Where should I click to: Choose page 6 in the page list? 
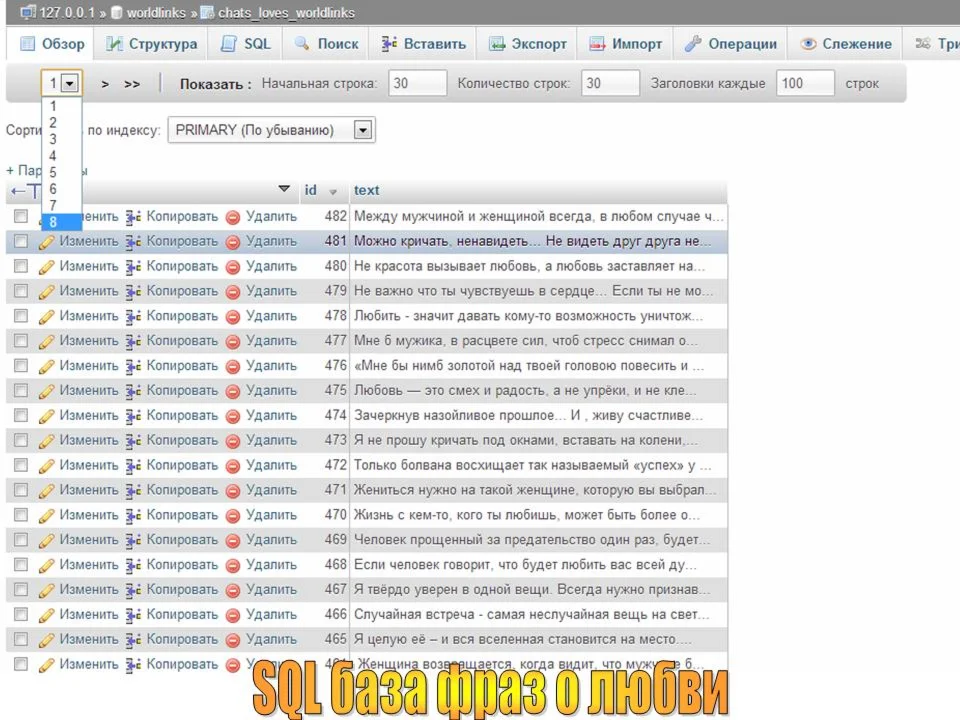[61, 189]
